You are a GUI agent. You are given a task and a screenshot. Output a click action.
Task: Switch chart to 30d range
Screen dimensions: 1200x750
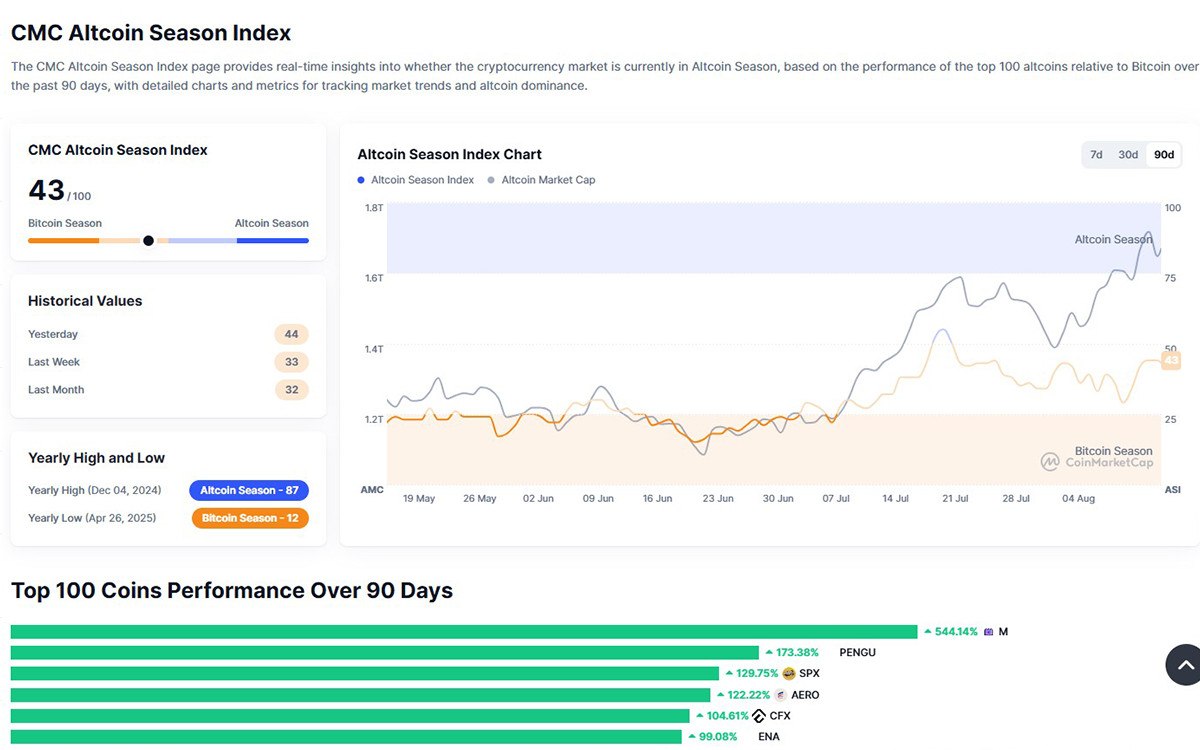pos(1128,155)
